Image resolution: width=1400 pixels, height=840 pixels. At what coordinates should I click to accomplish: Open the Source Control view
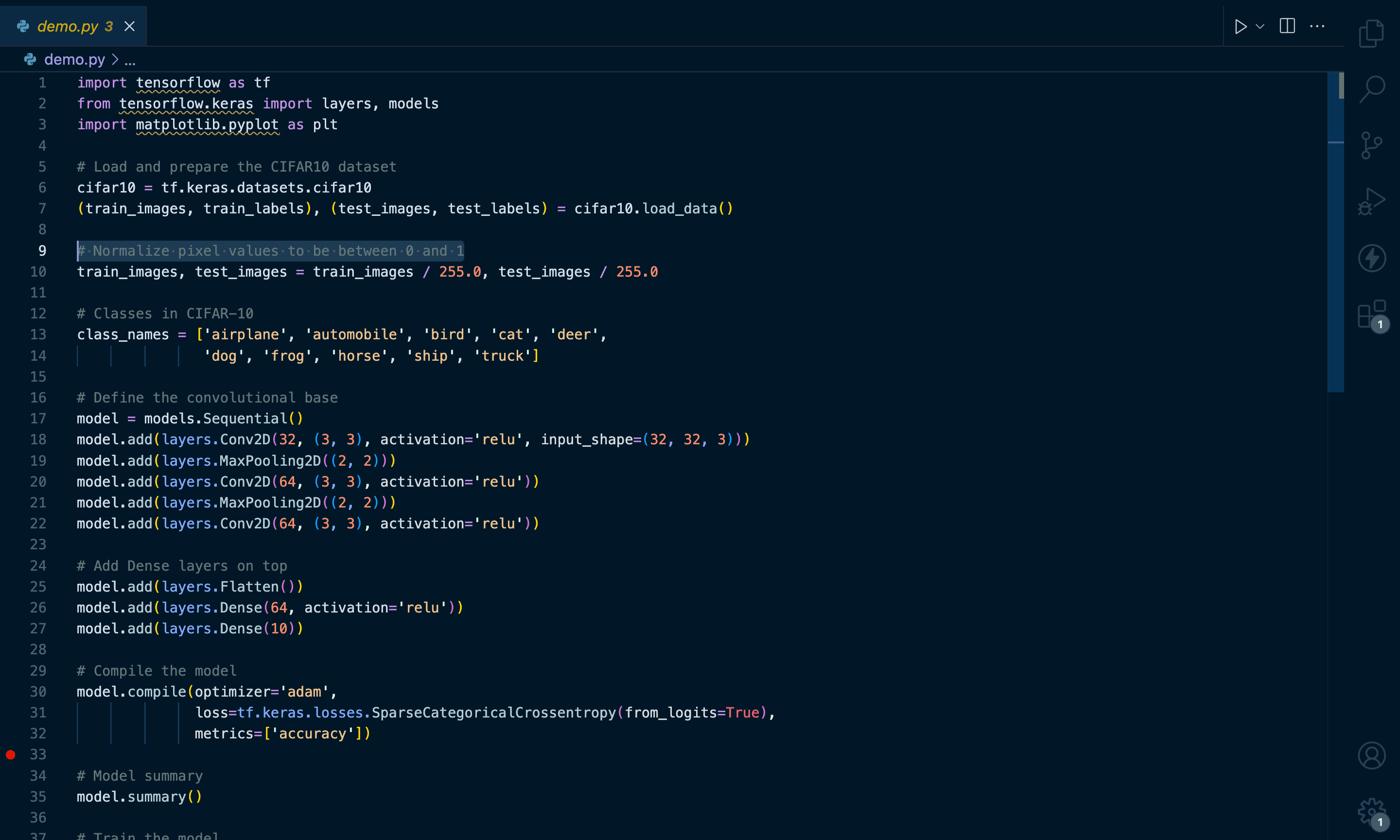point(1371,145)
